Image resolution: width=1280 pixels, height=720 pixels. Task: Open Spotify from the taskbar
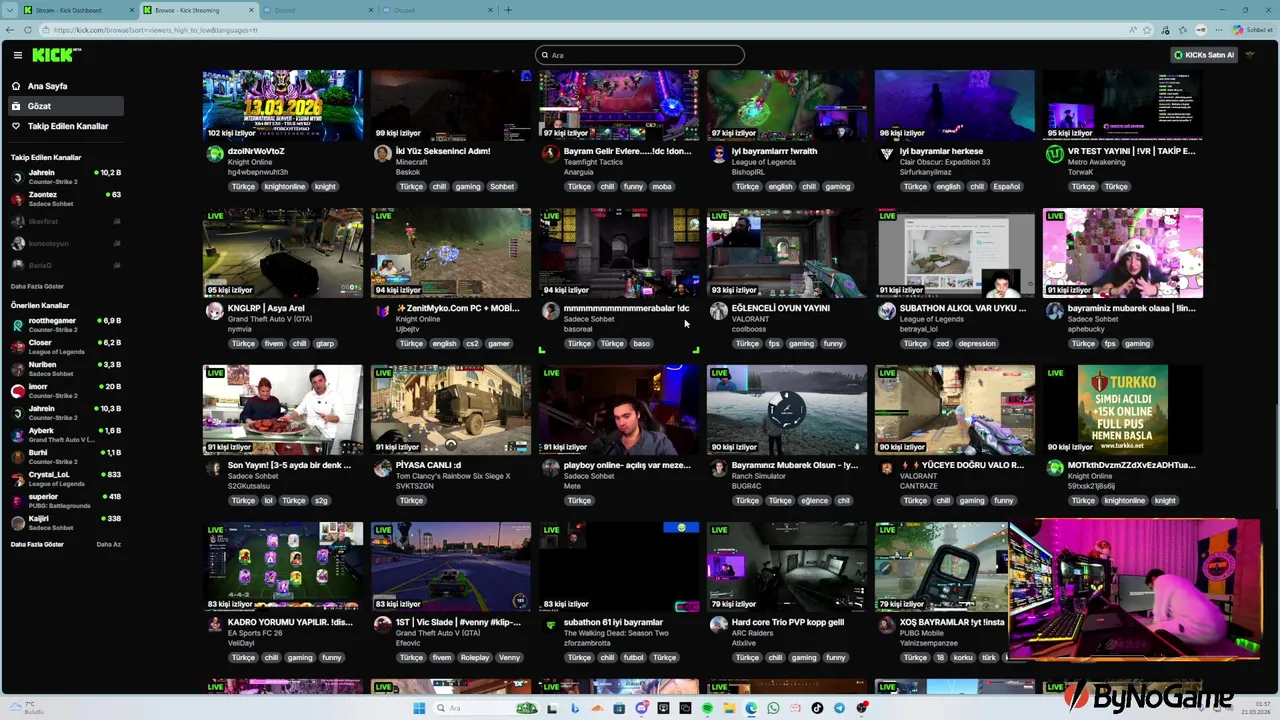707,708
